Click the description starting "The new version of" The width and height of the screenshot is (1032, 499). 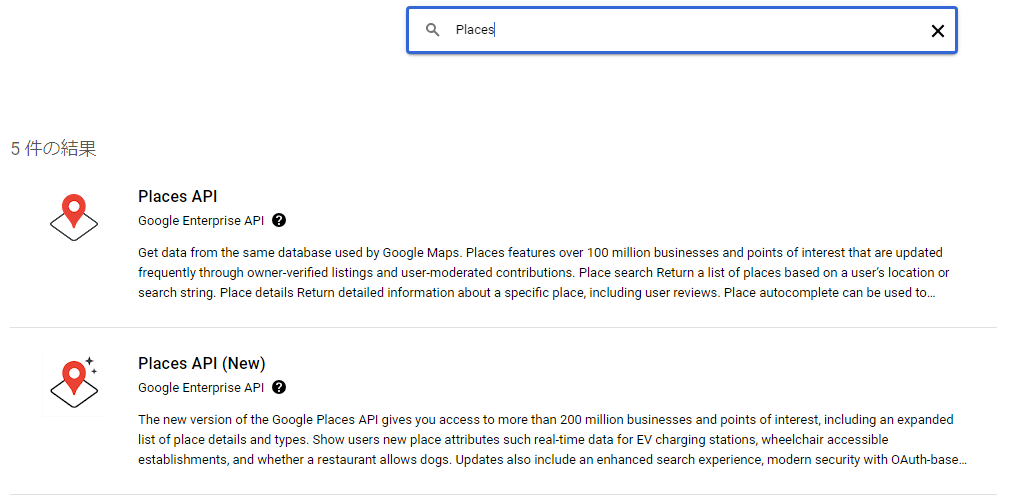tap(550, 439)
